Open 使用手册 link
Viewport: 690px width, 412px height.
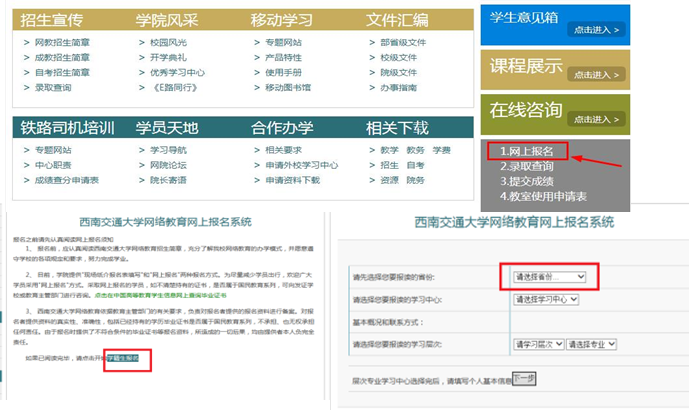tap(283, 73)
